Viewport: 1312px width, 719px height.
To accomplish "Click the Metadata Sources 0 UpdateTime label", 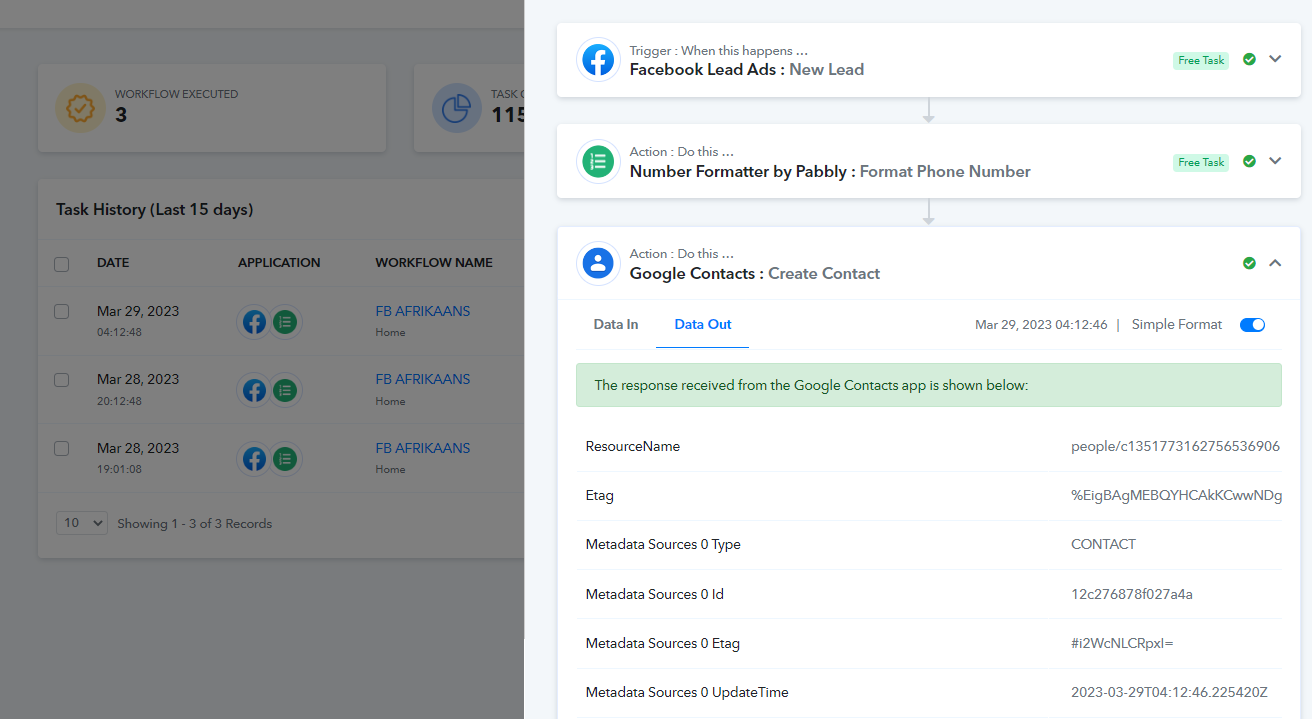I will [687, 692].
